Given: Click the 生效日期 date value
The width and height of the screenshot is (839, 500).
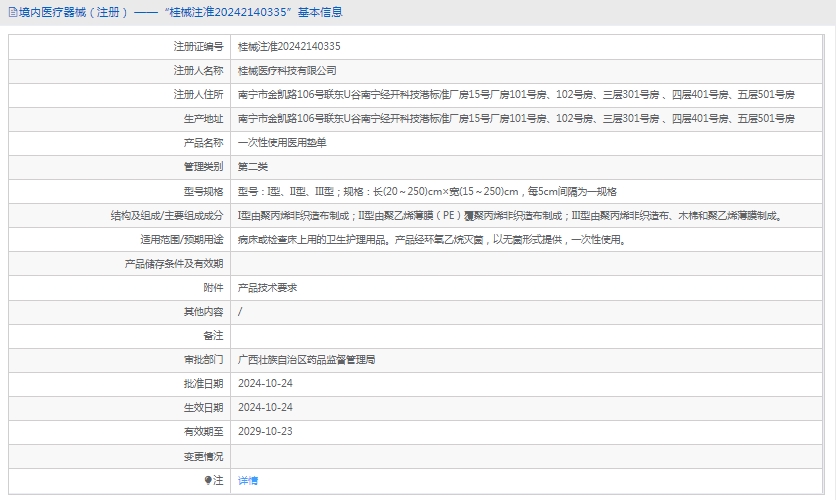Looking at the screenshot, I should (265, 408).
